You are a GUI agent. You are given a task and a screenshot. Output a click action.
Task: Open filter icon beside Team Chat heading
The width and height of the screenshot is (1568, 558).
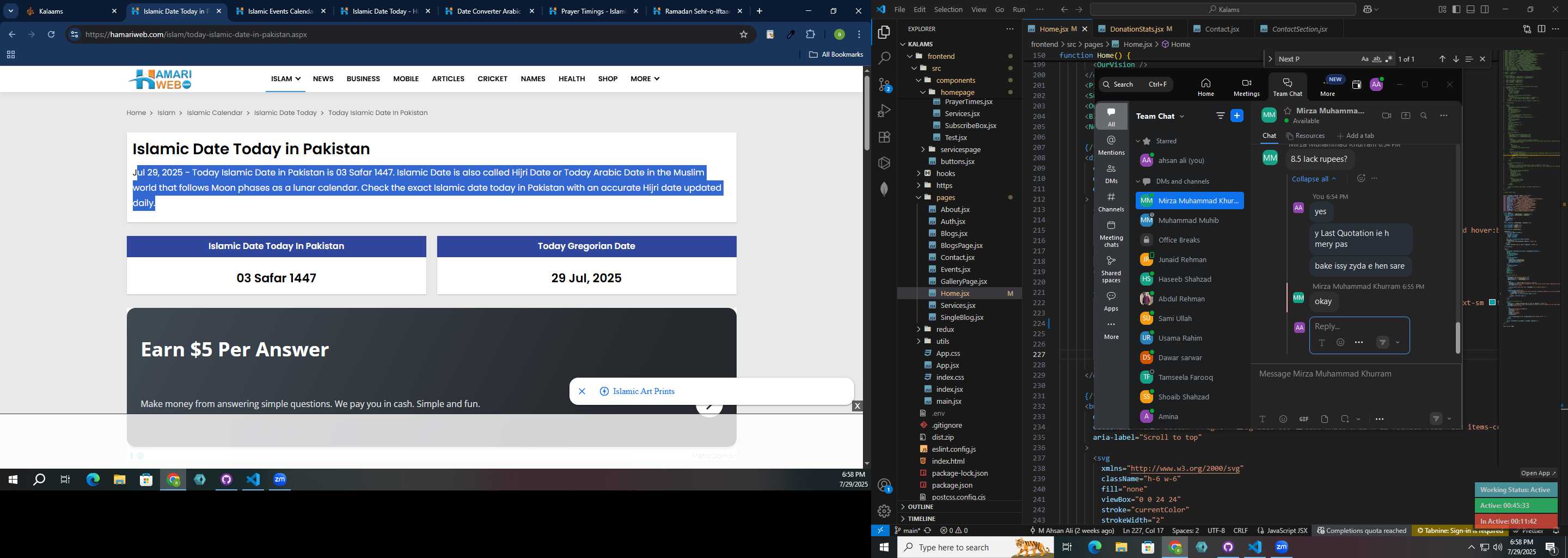(1221, 116)
